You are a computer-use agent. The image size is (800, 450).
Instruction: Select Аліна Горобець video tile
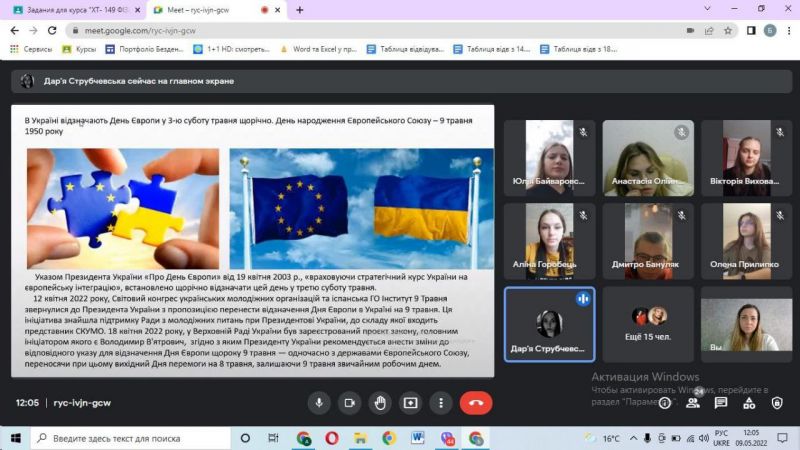[x=549, y=241]
